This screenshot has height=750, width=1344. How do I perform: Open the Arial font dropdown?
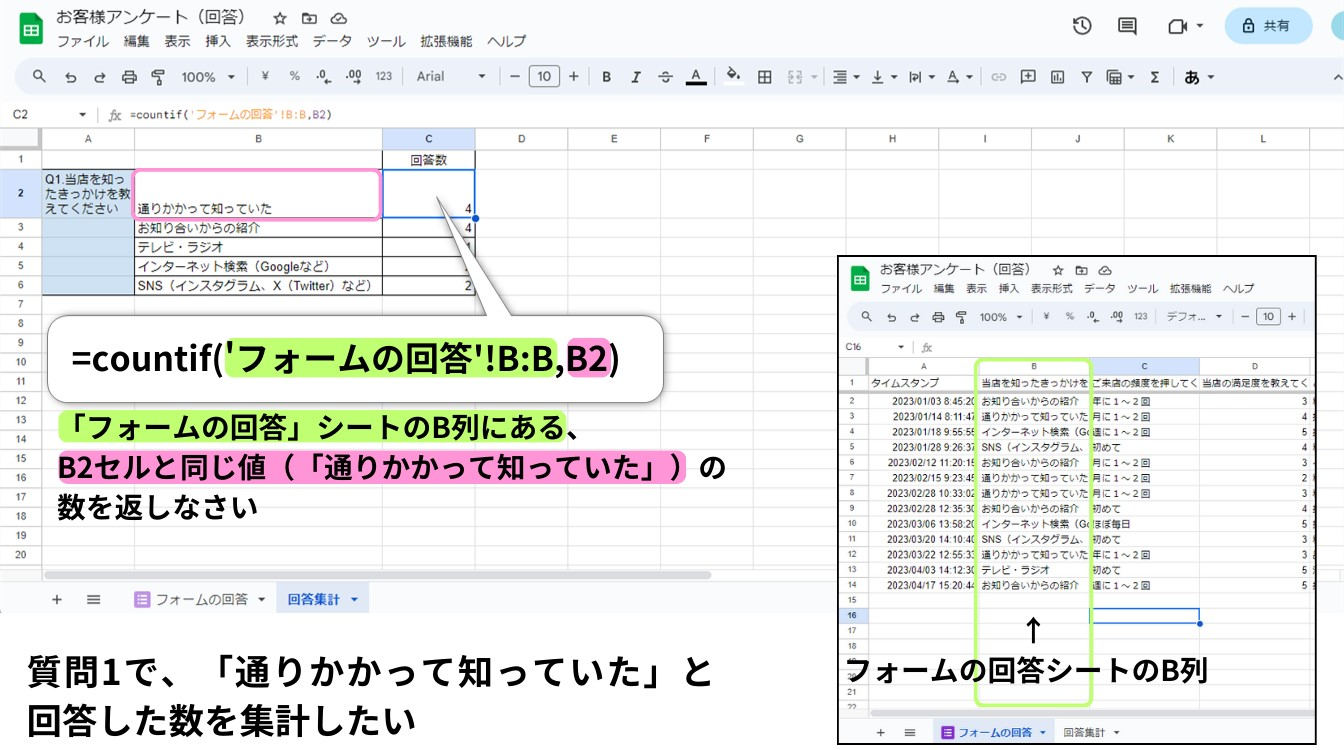(451, 77)
